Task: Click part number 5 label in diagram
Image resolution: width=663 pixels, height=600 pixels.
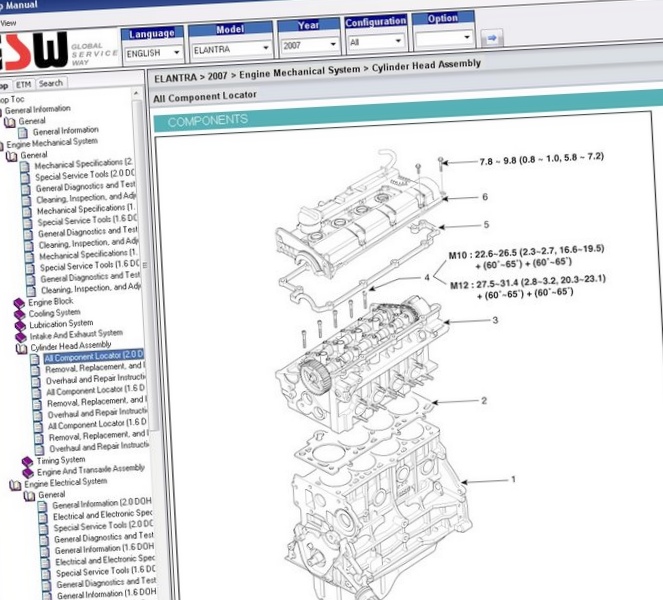Action: click(486, 225)
